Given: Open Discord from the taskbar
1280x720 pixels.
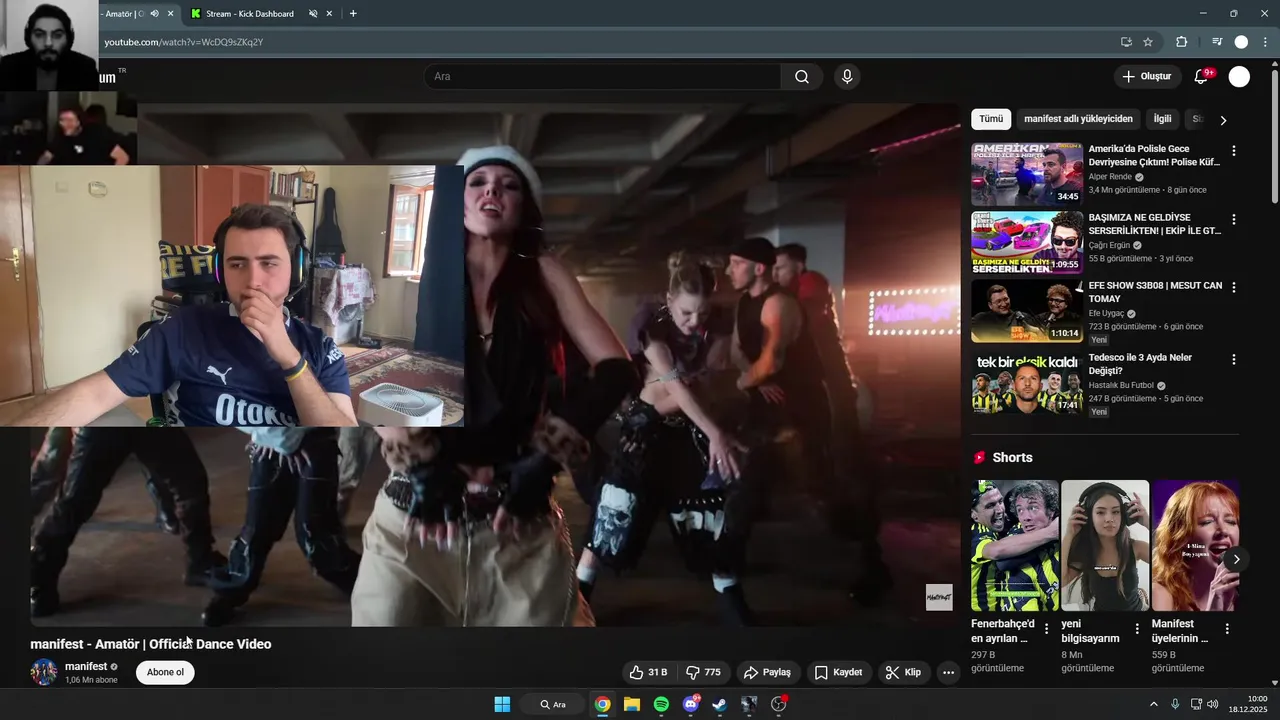Looking at the screenshot, I should [691, 704].
